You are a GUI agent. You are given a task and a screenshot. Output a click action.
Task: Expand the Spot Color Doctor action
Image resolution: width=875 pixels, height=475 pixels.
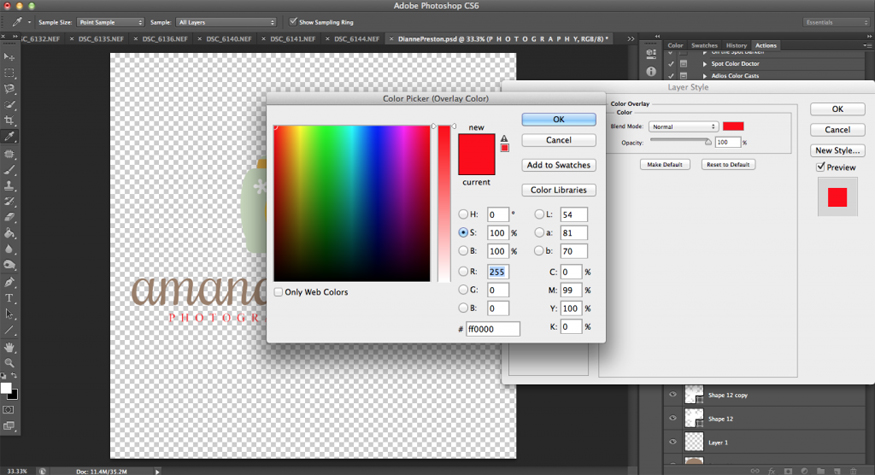(704, 64)
